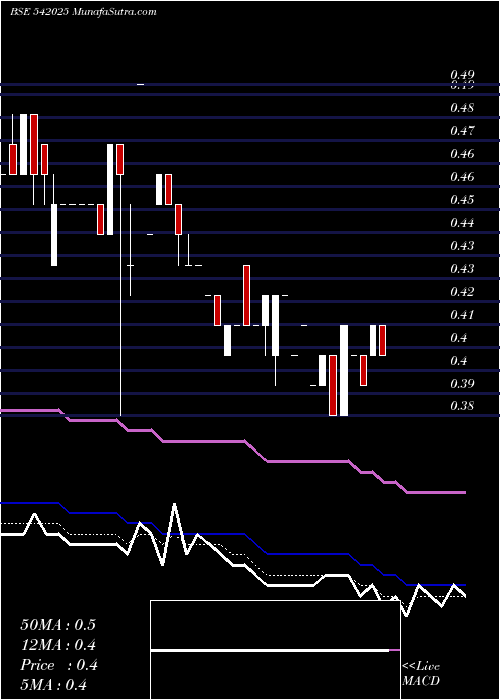Image resolution: width=500 pixels, height=700 pixels.
Task: Select the 50MA : 0.5 reading
Action: 58,625
